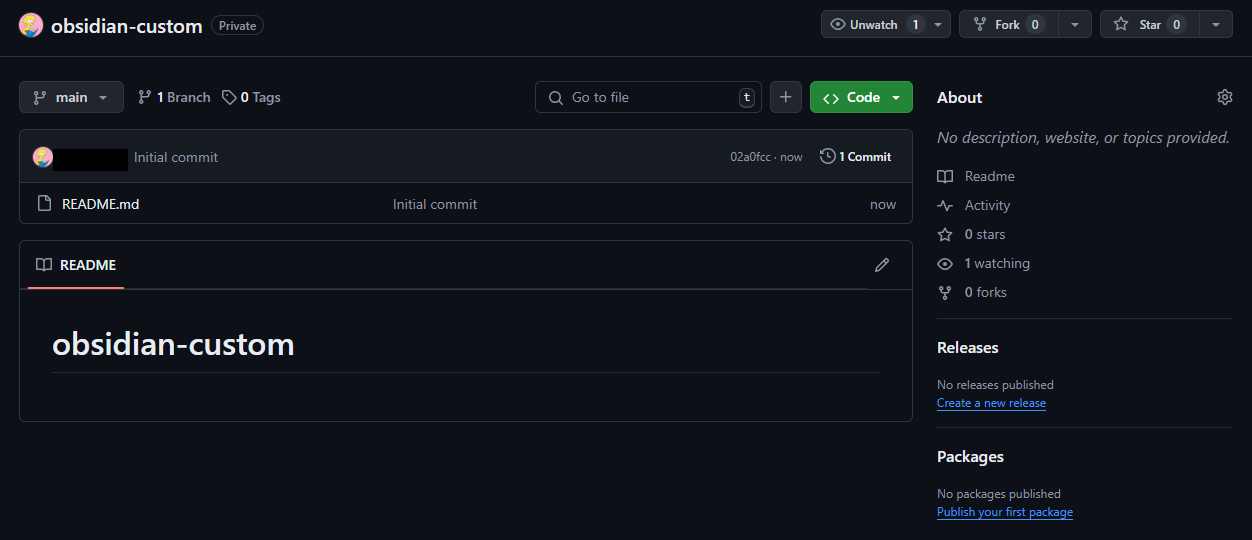The height and width of the screenshot is (540, 1252).
Task: Click the plus Add file button
Action: [x=786, y=97]
